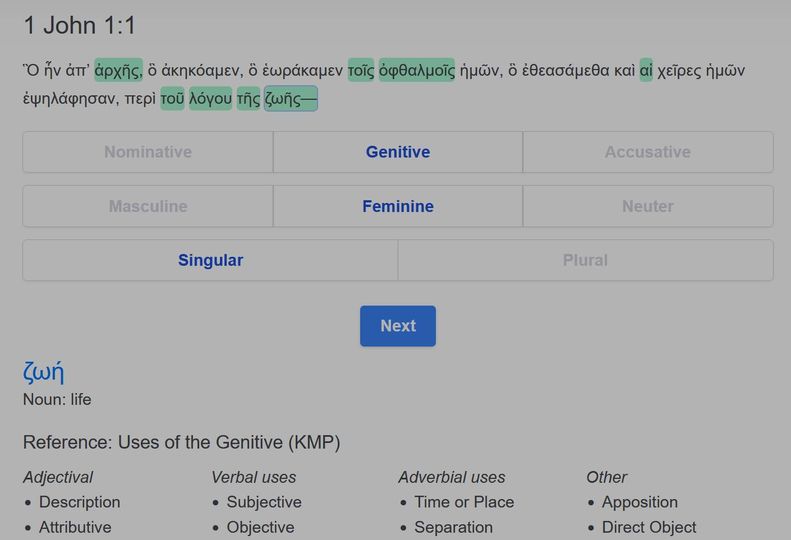This screenshot has width=791, height=540.
Task: Click the highlighted word ὀφθαλμοῖς
Action: (417, 70)
